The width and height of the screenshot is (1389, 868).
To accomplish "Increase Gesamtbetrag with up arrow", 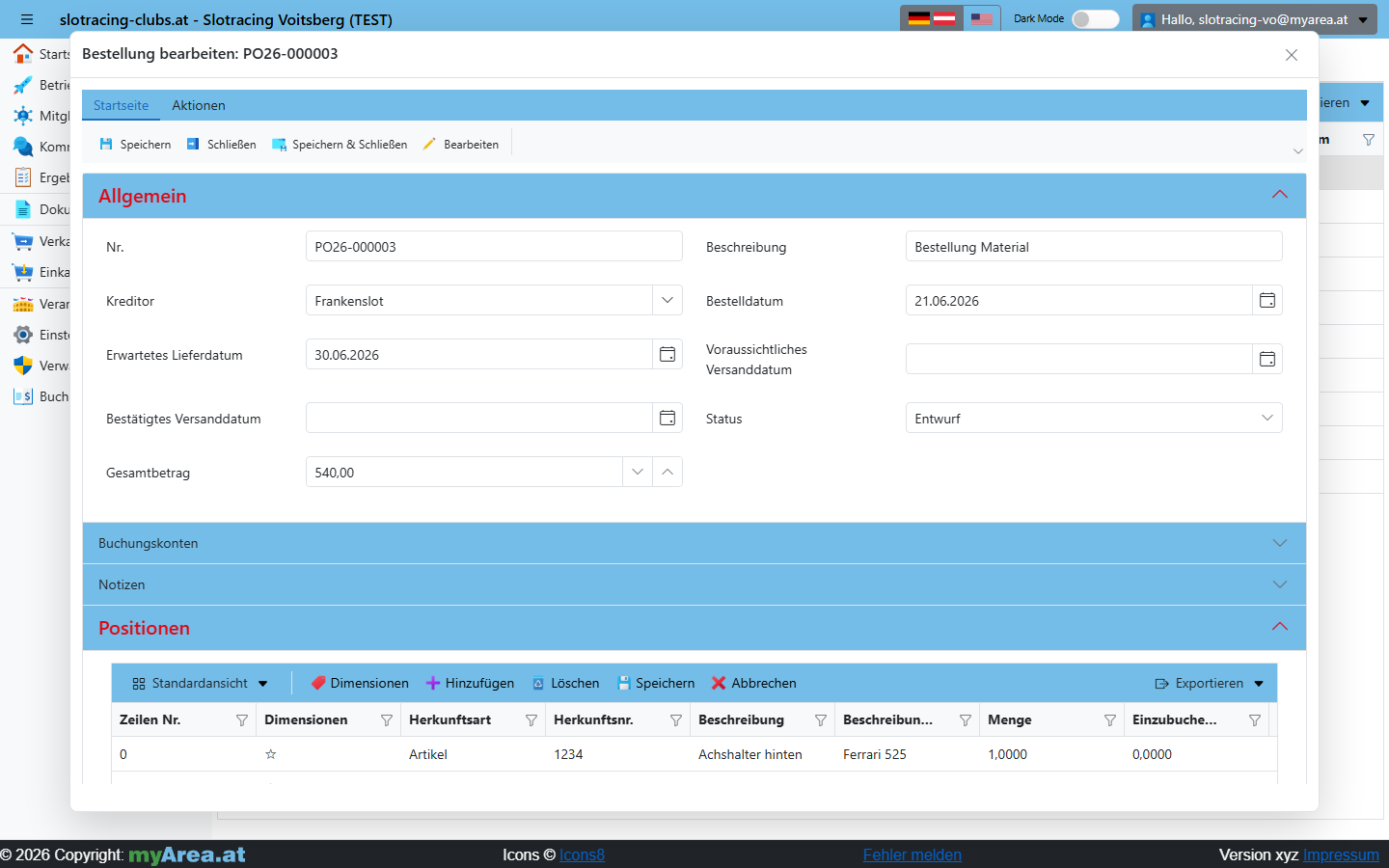I will [667, 473].
